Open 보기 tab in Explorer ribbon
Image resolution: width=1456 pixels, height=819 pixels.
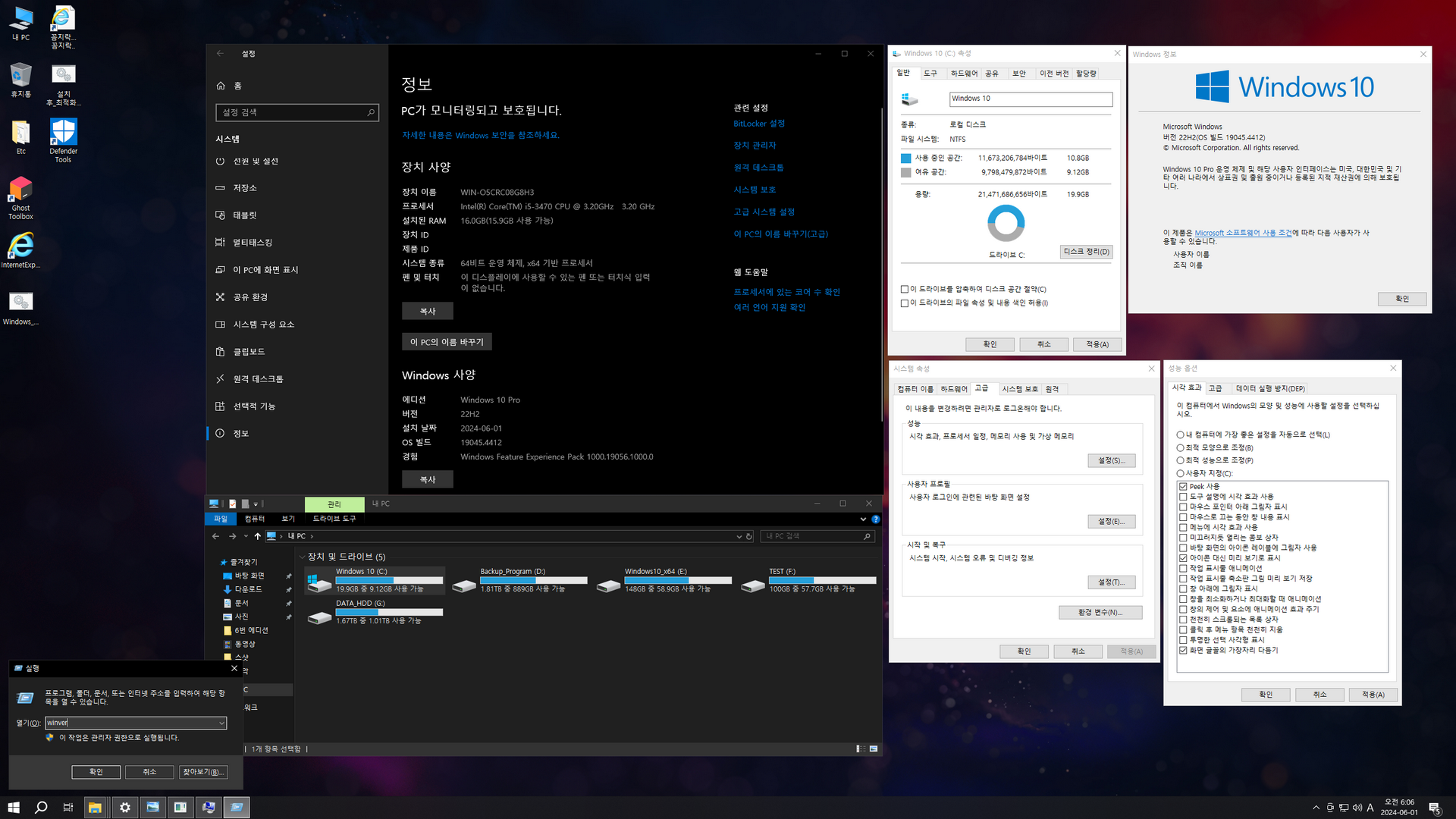point(288,519)
